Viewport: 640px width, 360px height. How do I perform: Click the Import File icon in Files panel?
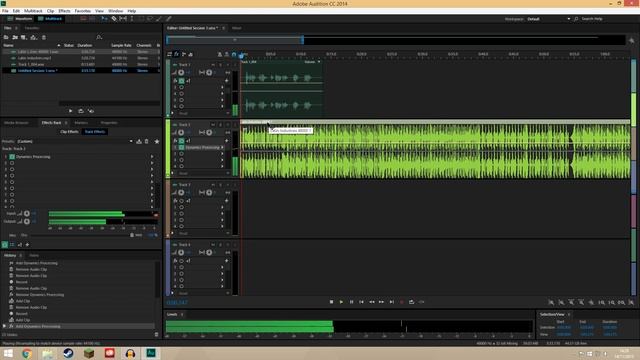coord(15,37)
